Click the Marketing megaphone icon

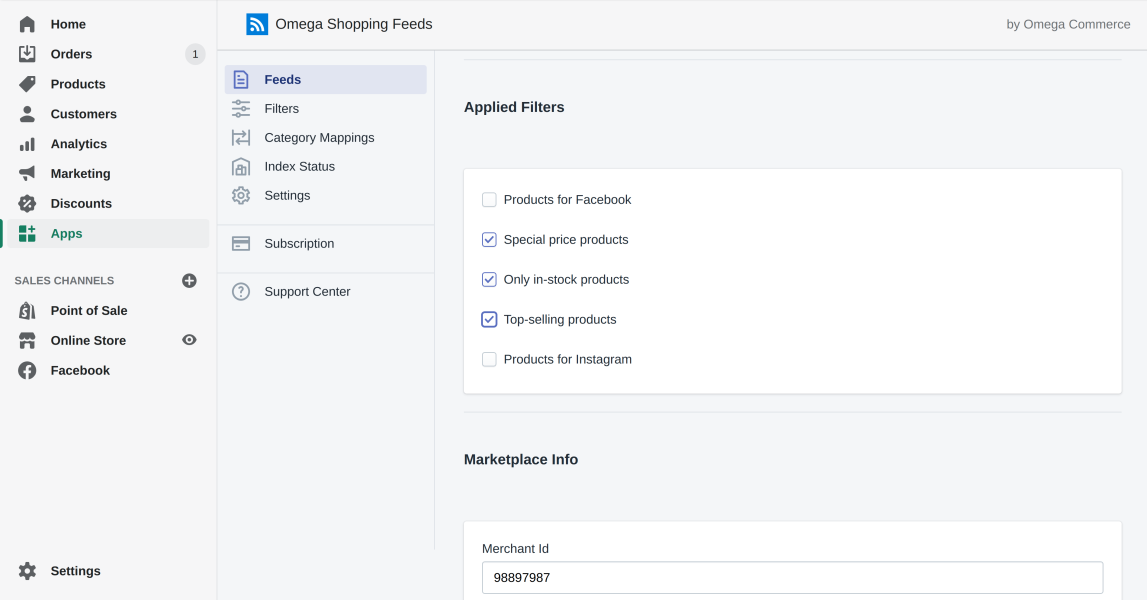click(27, 173)
